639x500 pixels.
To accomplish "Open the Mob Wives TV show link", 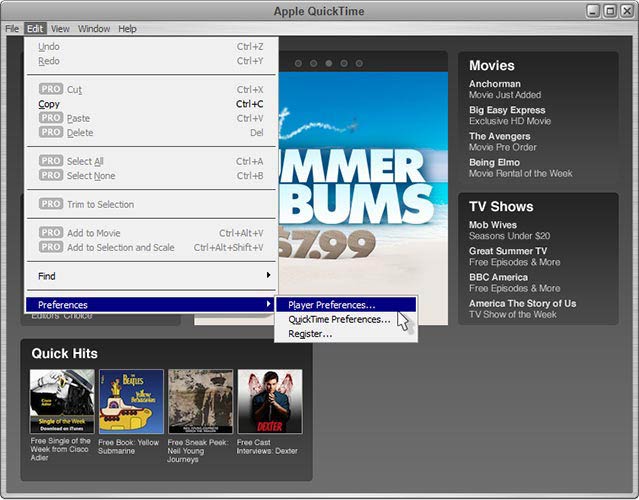I will click(495, 225).
